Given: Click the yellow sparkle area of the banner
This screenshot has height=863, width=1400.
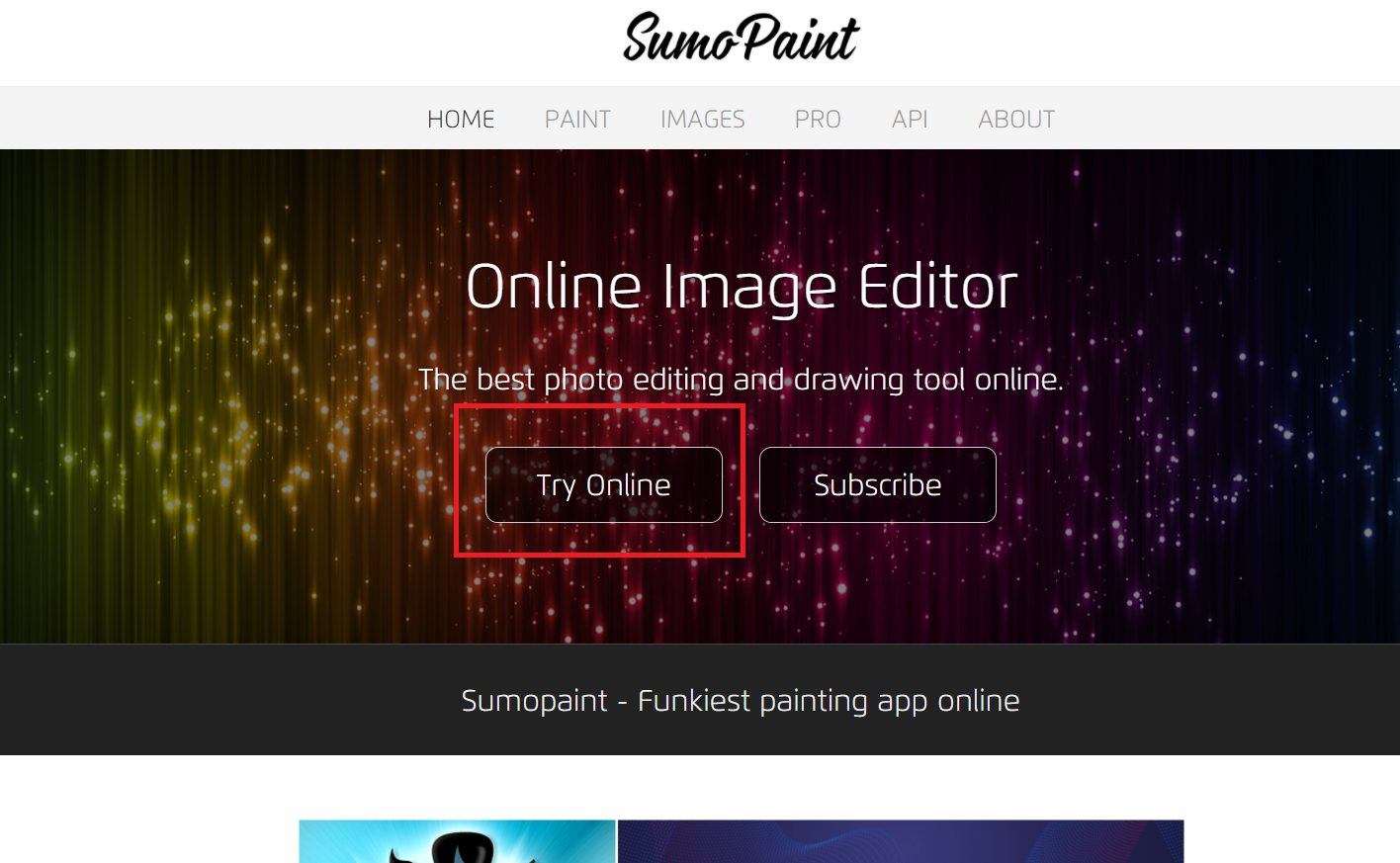Looking at the screenshot, I should [198, 415].
